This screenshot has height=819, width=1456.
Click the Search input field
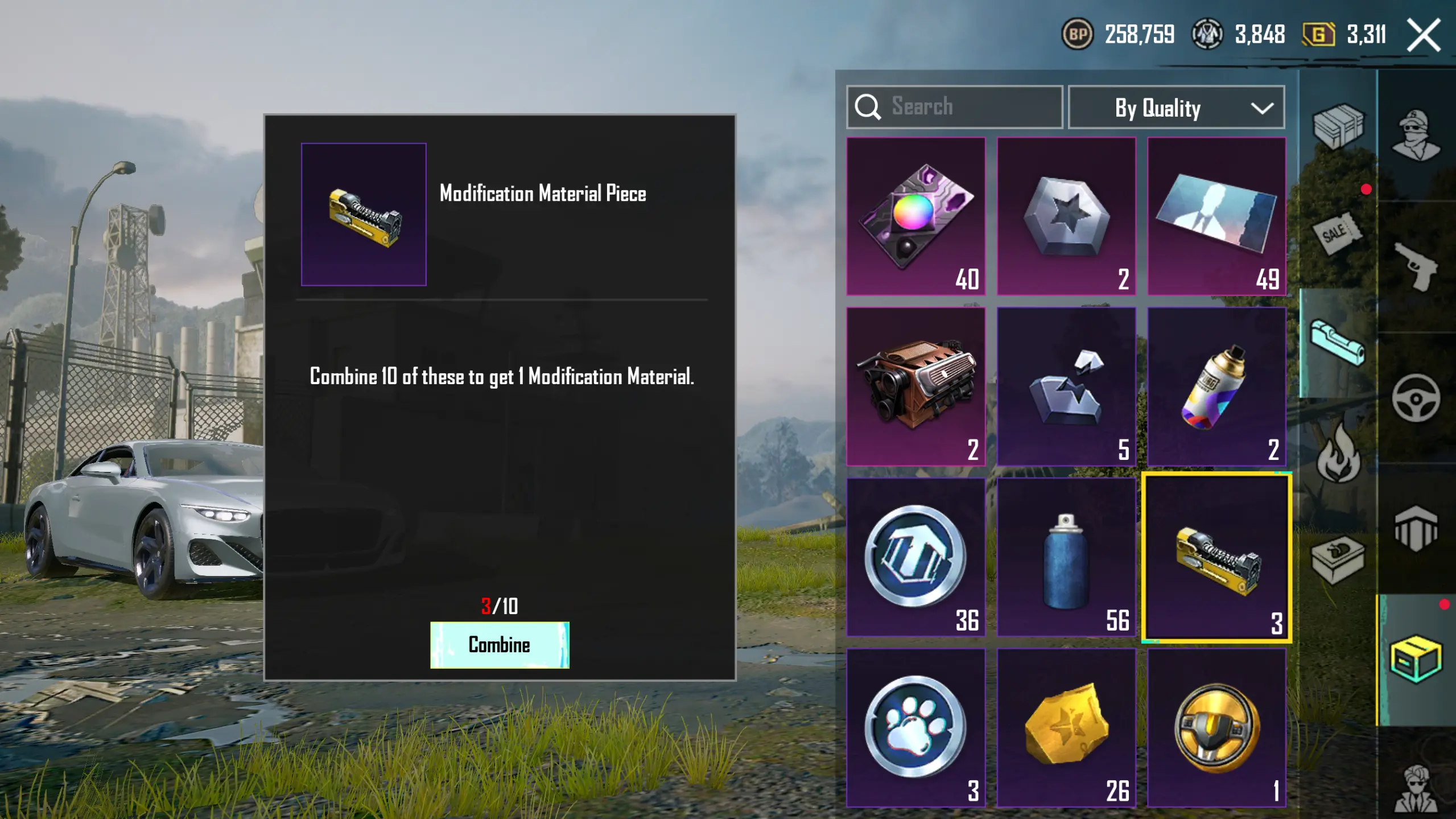(954, 107)
